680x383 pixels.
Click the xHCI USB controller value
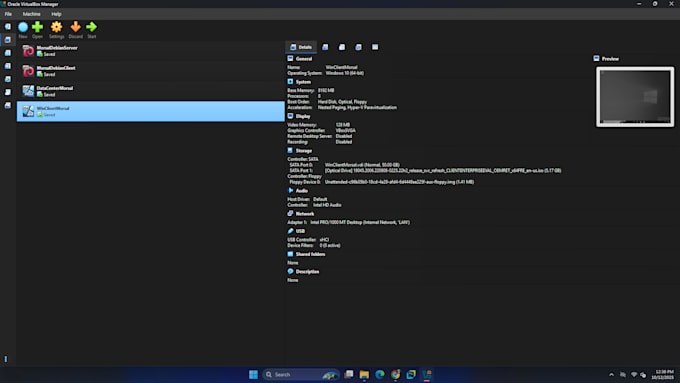pyautogui.click(x=324, y=240)
